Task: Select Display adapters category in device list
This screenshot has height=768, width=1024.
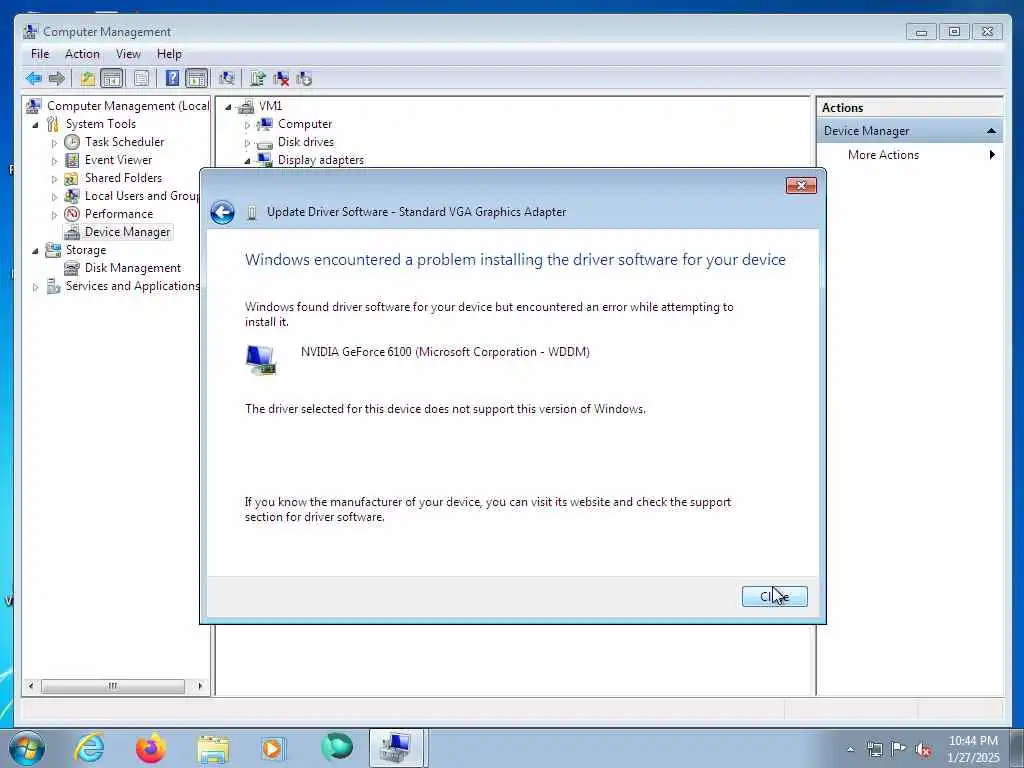Action: [x=321, y=160]
